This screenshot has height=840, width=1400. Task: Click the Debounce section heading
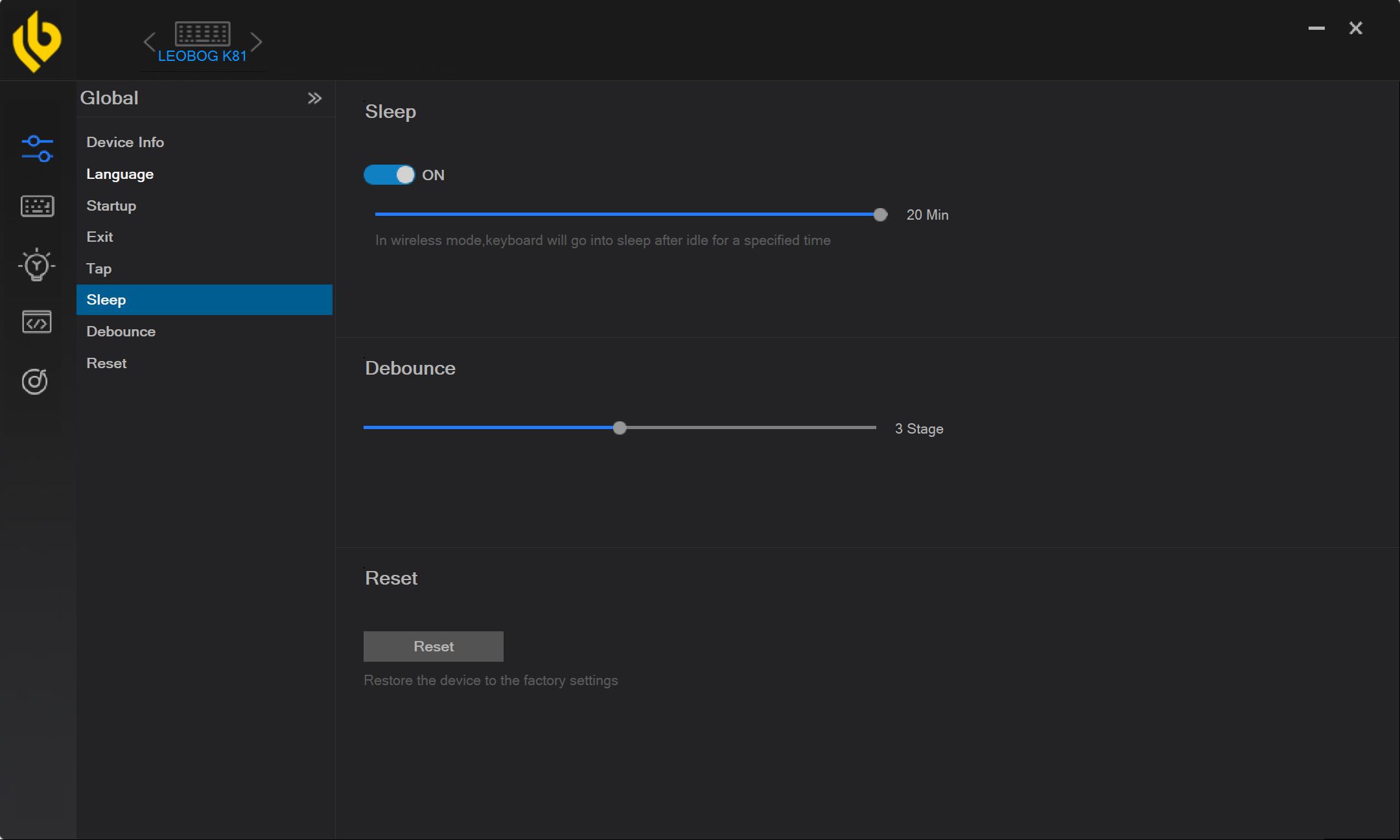click(410, 368)
